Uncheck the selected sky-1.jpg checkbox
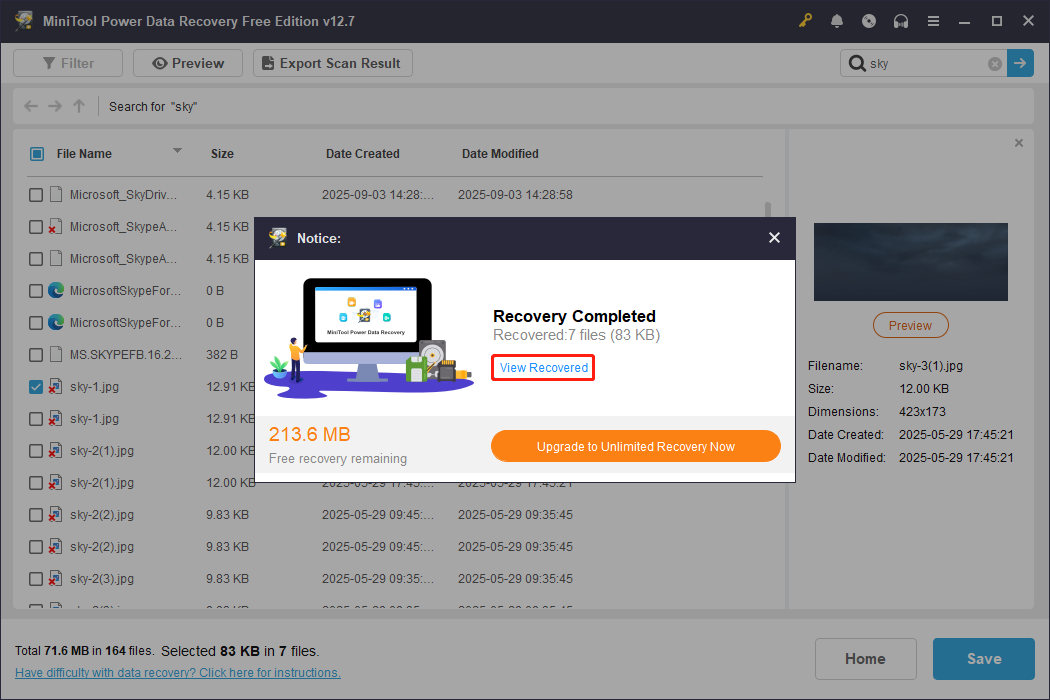This screenshot has height=700, width=1050. (36, 386)
